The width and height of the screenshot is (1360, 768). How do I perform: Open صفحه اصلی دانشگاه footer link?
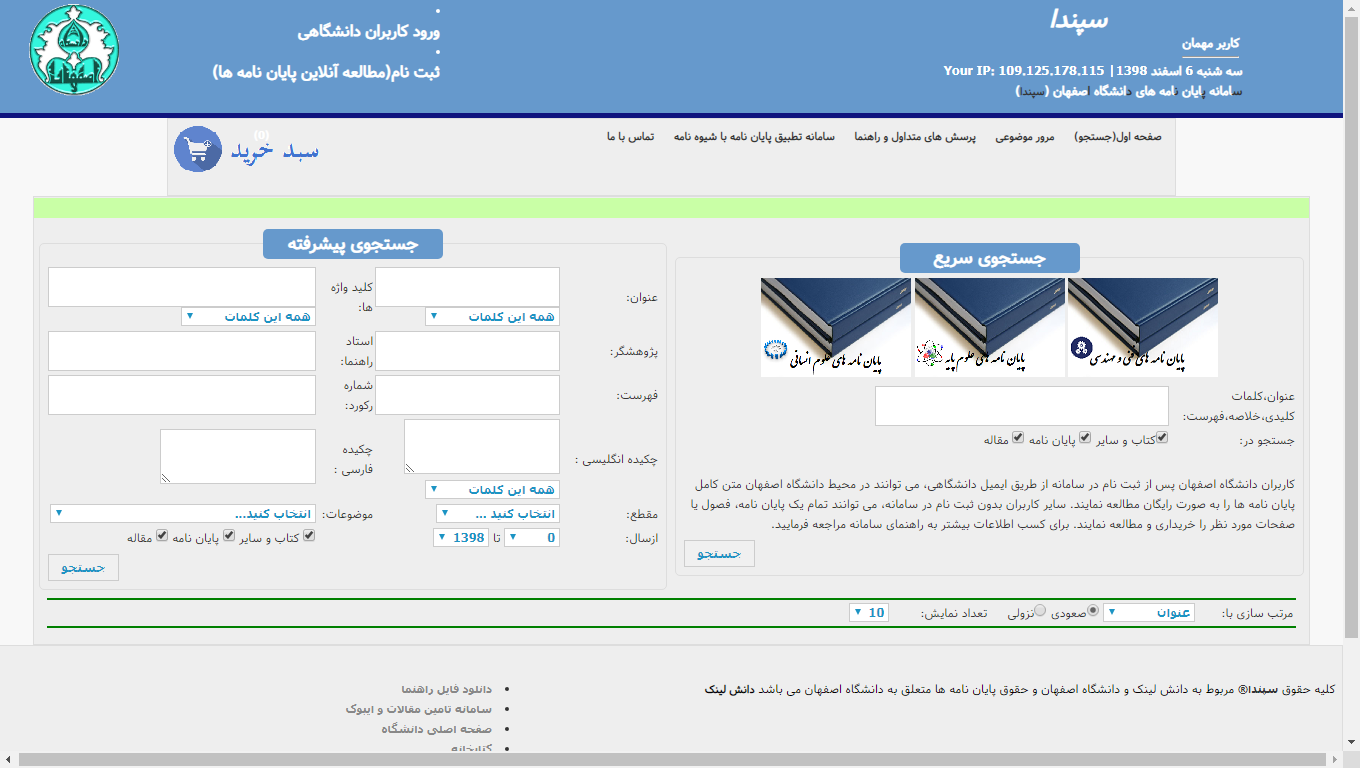click(437, 729)
